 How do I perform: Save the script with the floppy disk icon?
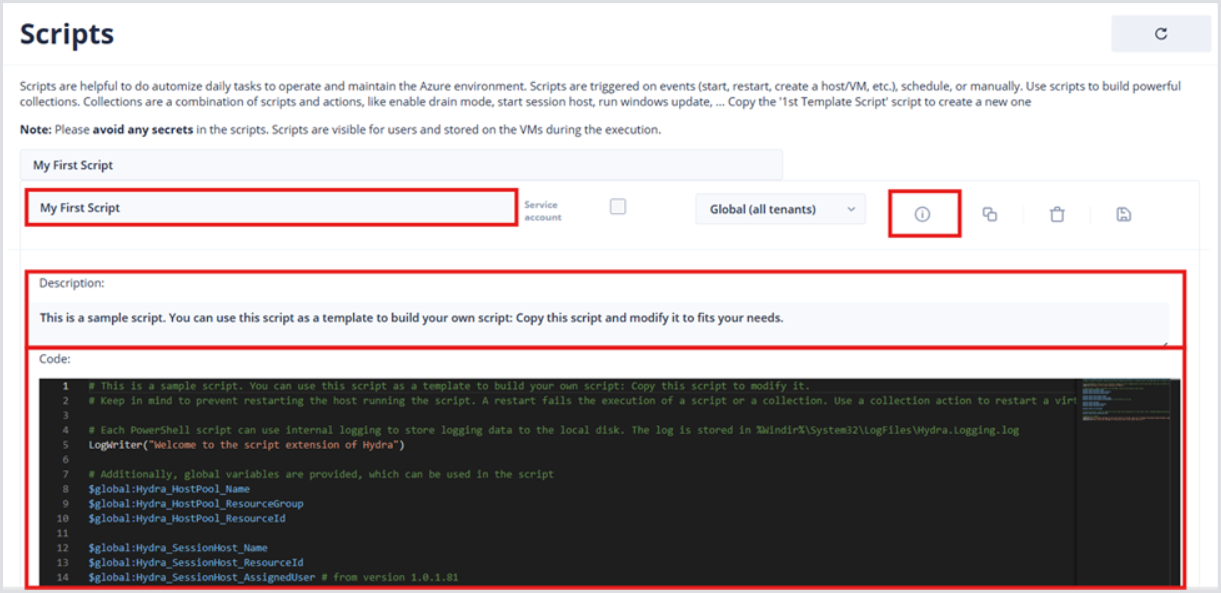[1123, 214]
